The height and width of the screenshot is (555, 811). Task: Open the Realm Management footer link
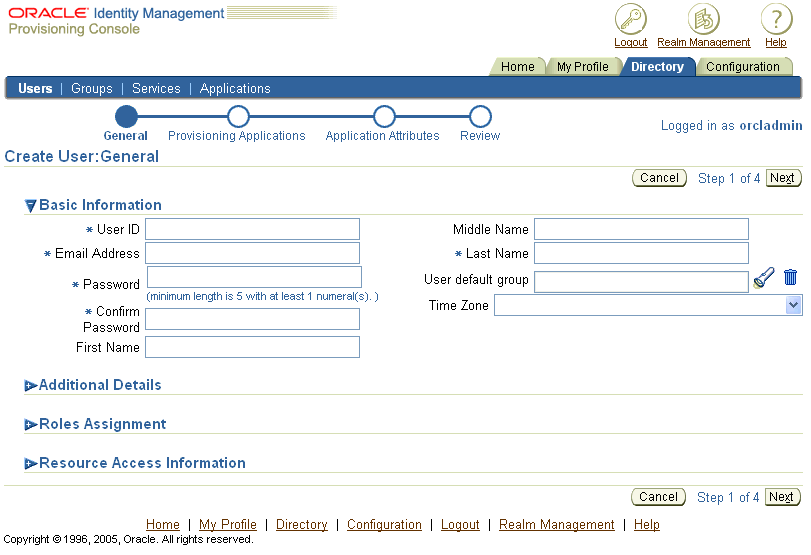[x=556, y=525]
